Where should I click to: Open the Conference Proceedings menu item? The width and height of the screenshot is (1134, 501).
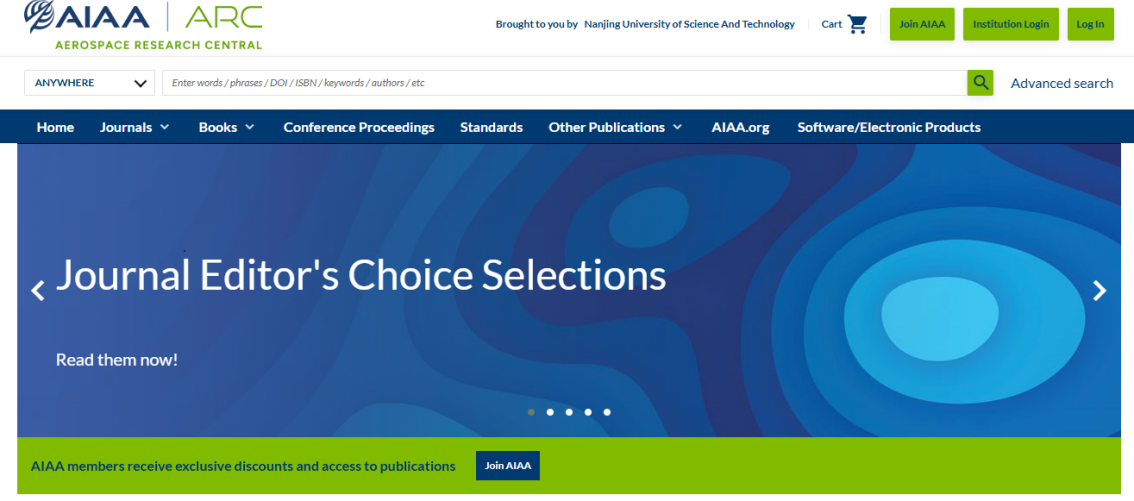pos(359,127)
